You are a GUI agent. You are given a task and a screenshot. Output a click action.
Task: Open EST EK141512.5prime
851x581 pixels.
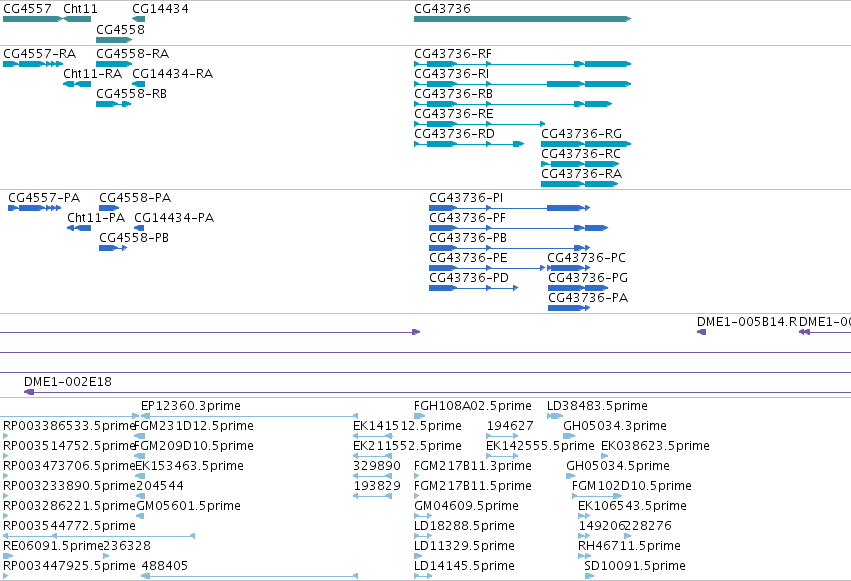click(x=372, y=436)
